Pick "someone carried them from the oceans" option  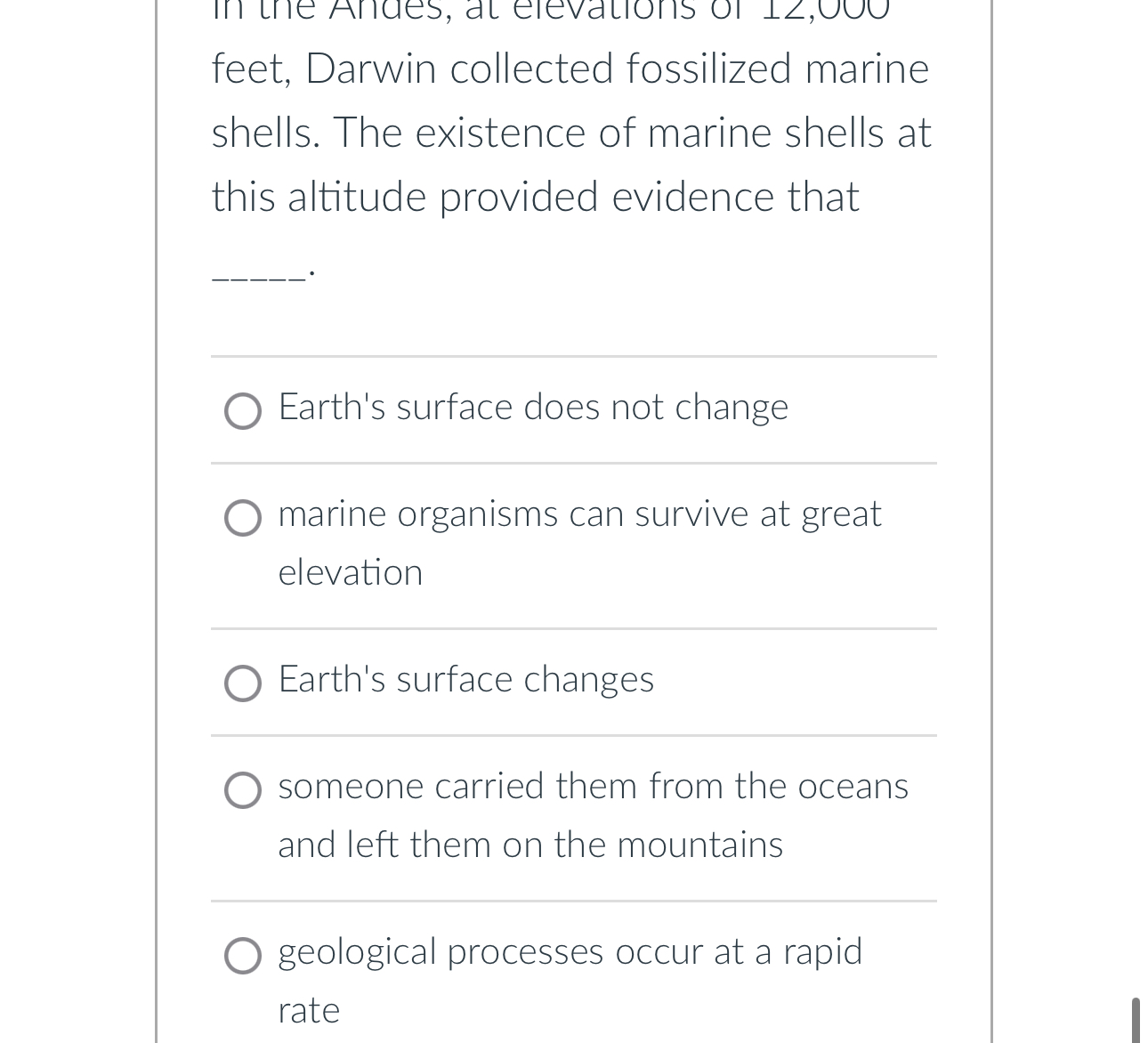pyautogui.click(x=242, y=791)
